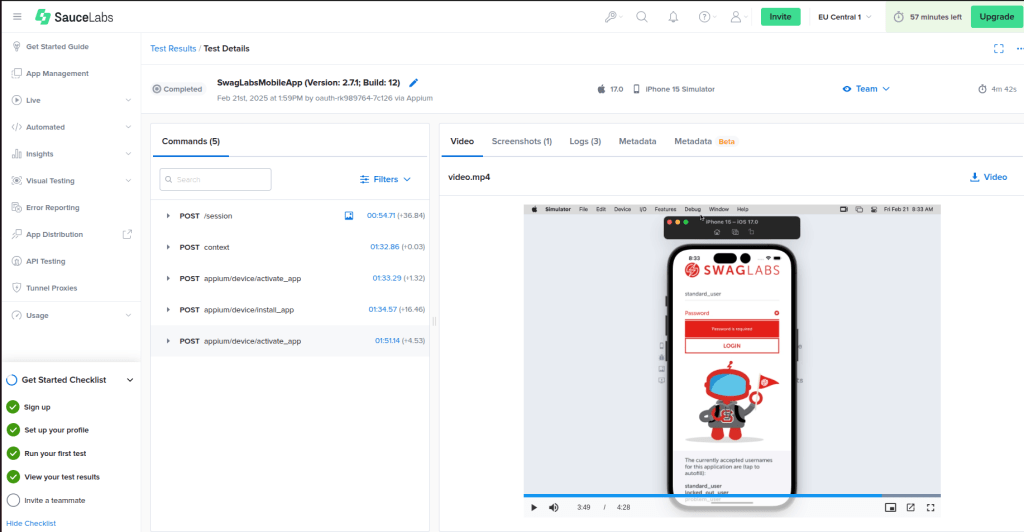Click the pencil icon to edit test name

point(414,83)
